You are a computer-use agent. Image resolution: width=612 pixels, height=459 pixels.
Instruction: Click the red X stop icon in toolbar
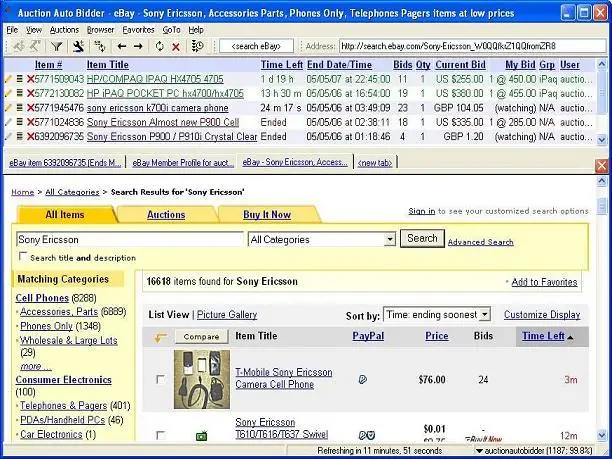tap(176, 47)
